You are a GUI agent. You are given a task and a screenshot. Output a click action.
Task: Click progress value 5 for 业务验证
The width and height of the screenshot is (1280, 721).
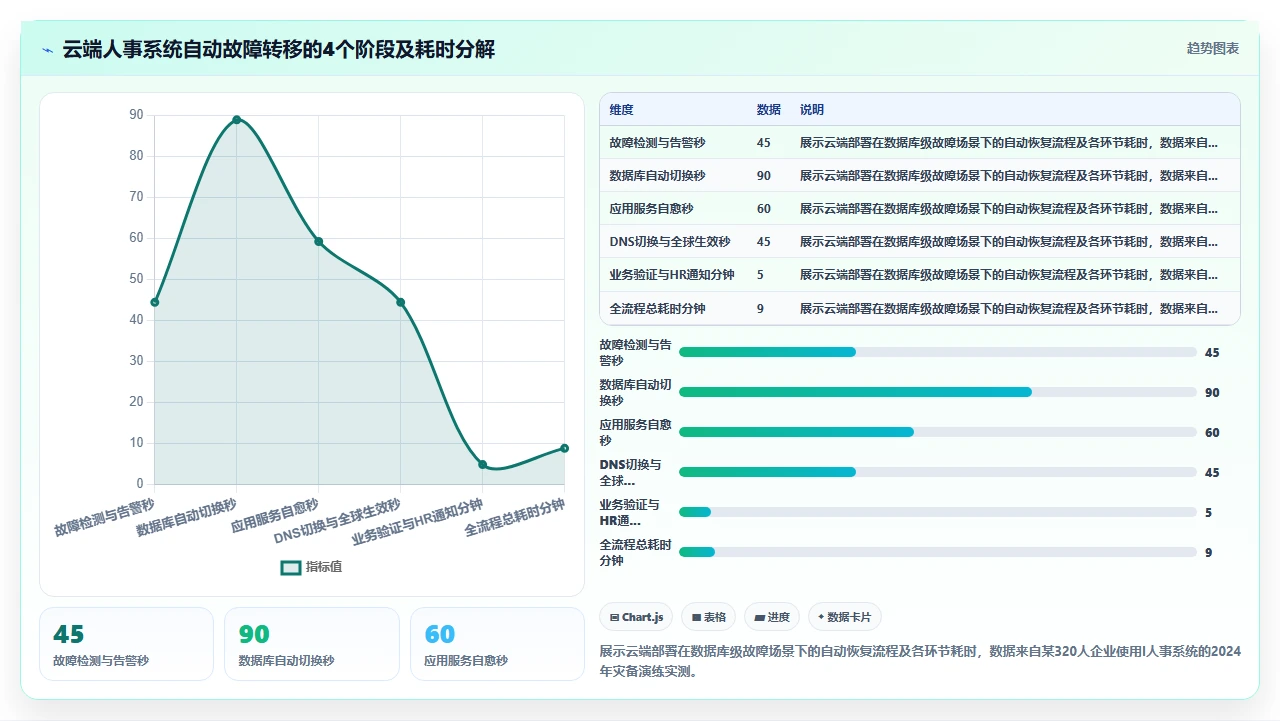tap(1208, 512)
